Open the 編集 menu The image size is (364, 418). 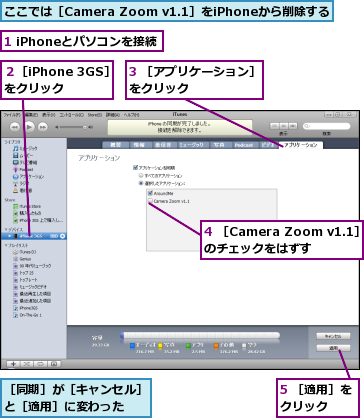(x=31, y=115)
